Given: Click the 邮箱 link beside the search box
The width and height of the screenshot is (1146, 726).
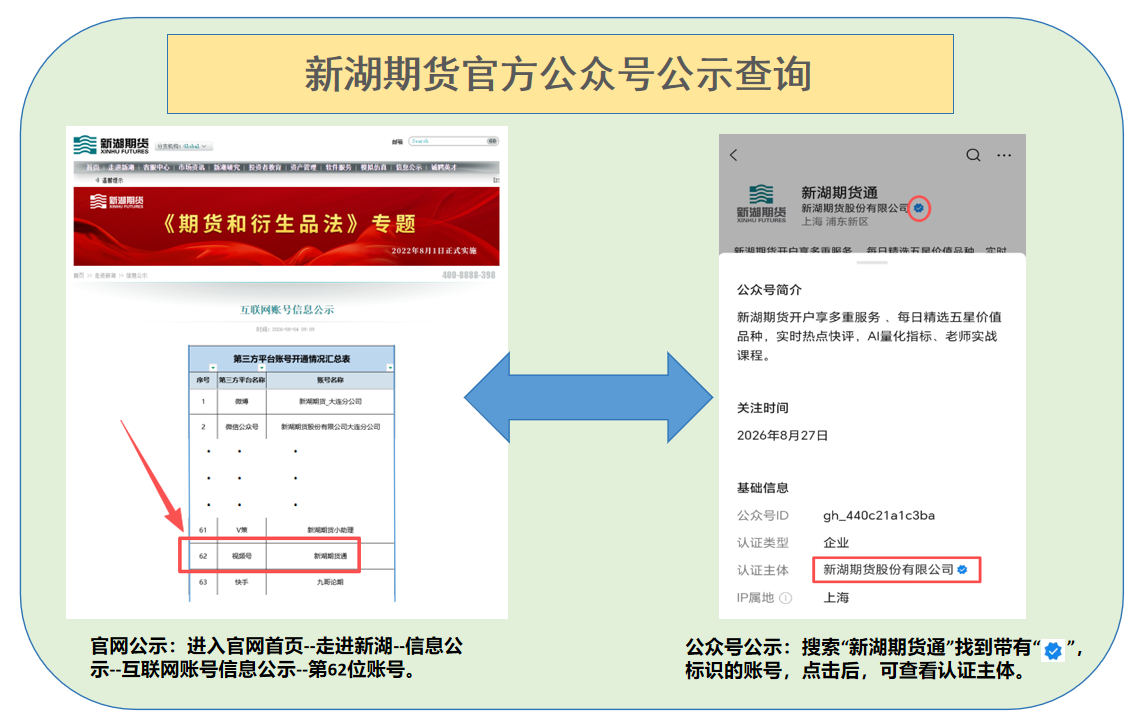Looking at the screenshot, I should click(397, 142).
